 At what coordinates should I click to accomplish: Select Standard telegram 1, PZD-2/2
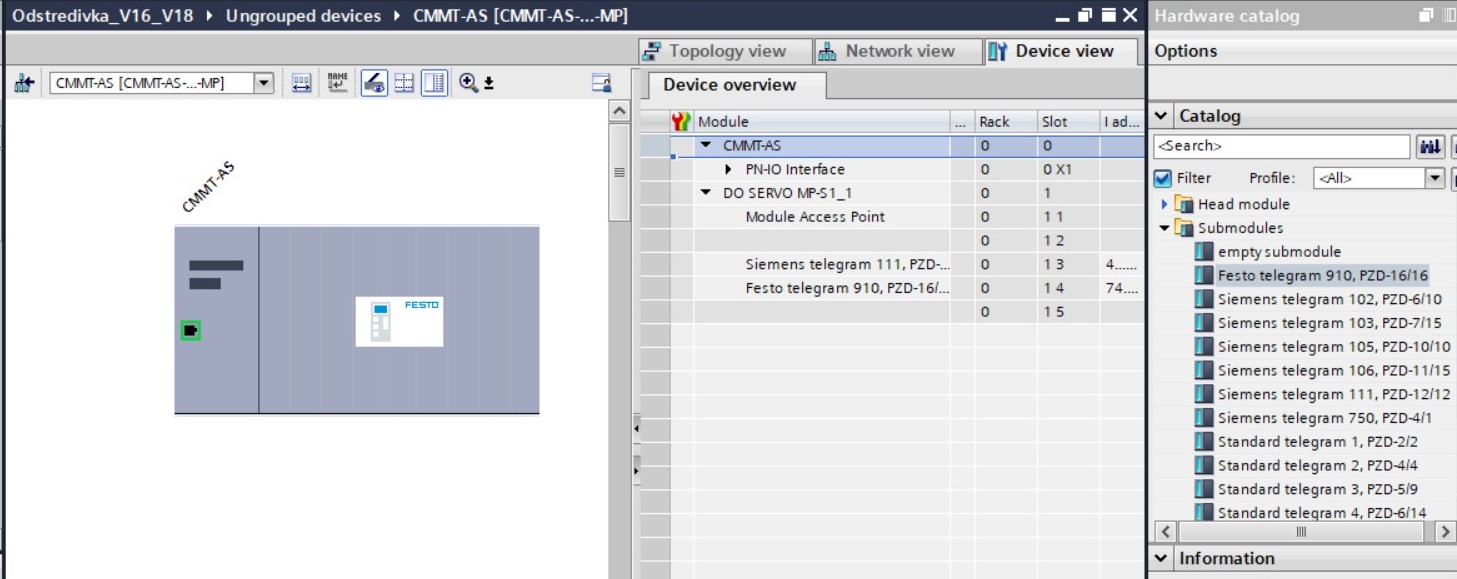click(x=1318, y=442)
